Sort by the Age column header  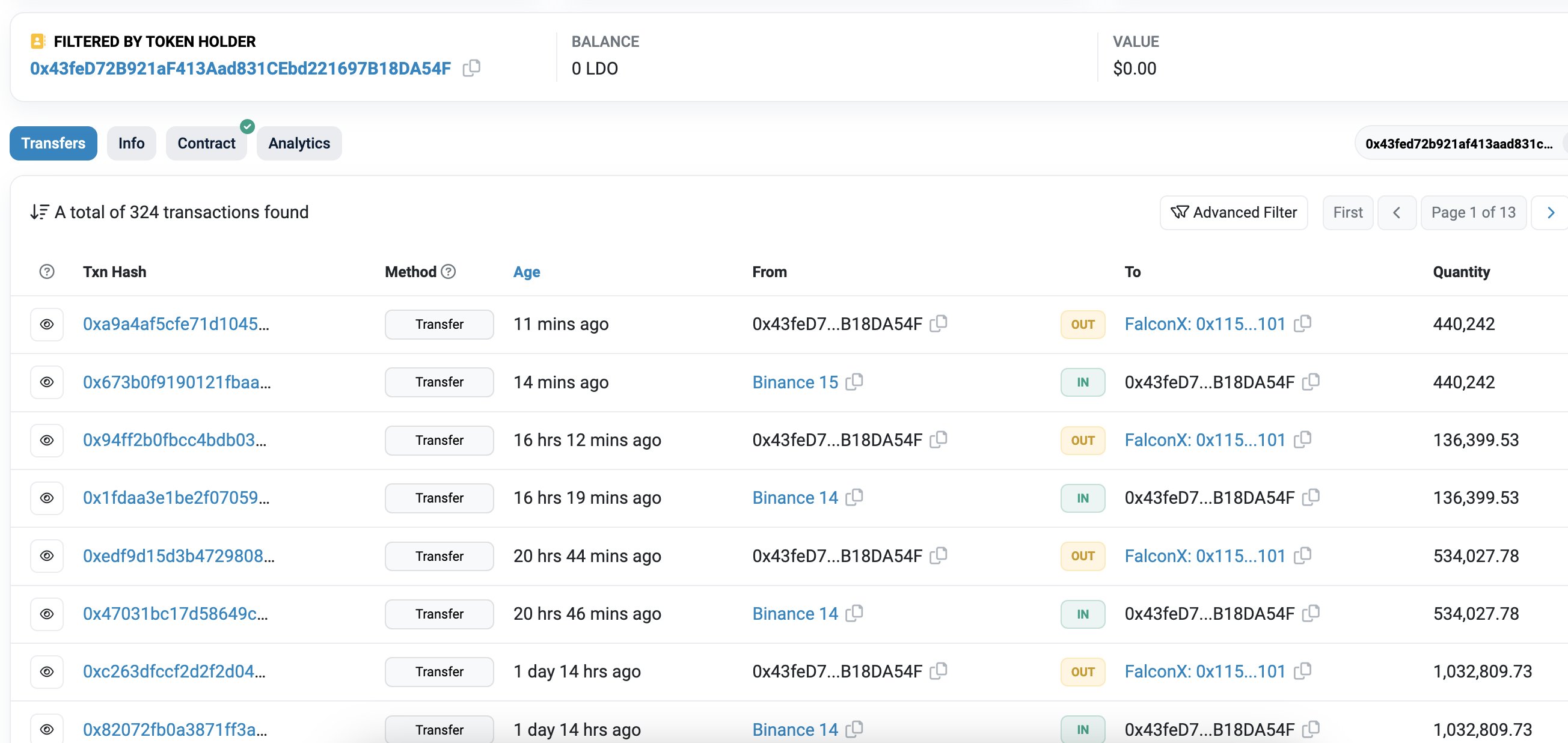click(527, 272)
